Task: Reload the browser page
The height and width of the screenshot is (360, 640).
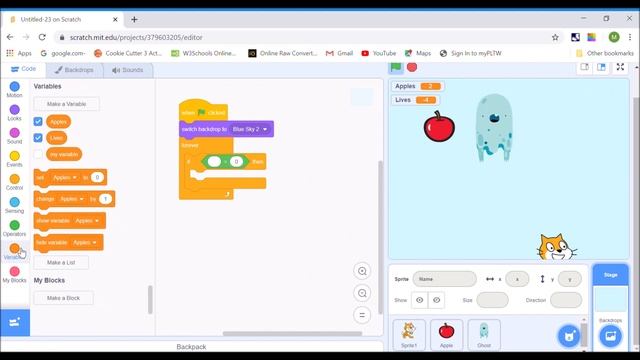Action: (x=42, y=37)
